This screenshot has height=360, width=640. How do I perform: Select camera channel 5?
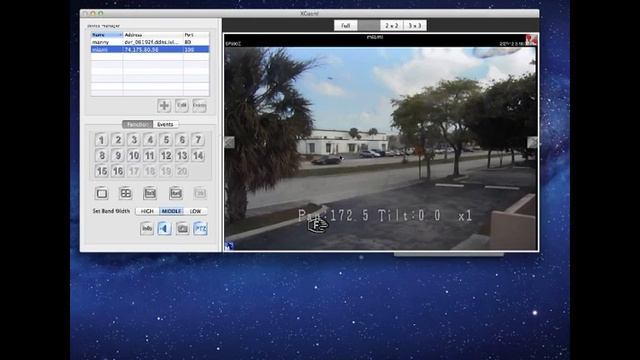[166, 140]
